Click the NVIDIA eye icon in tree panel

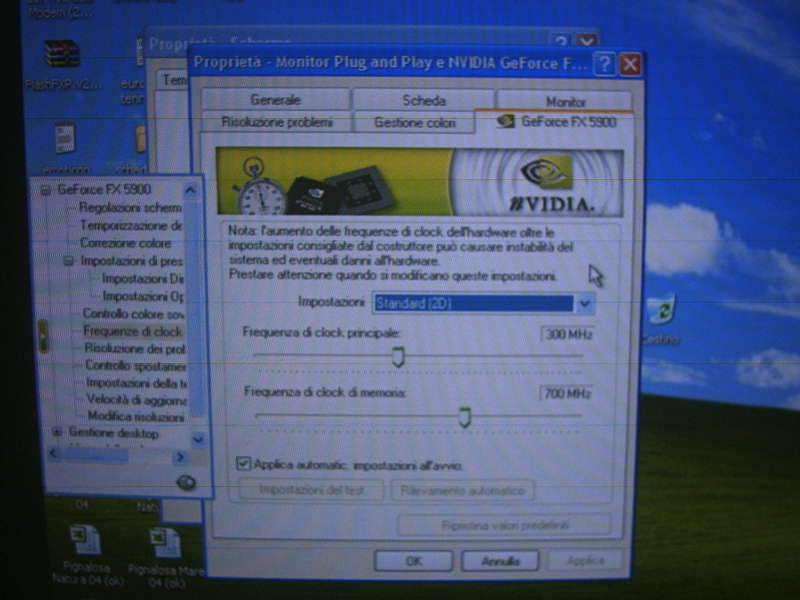point(186,483)
